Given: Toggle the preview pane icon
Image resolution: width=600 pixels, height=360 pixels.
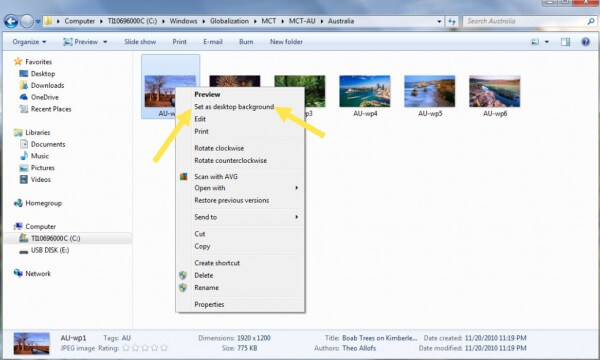Looking at the screenshot, I should pyautogui.click(x=565, y=42).
